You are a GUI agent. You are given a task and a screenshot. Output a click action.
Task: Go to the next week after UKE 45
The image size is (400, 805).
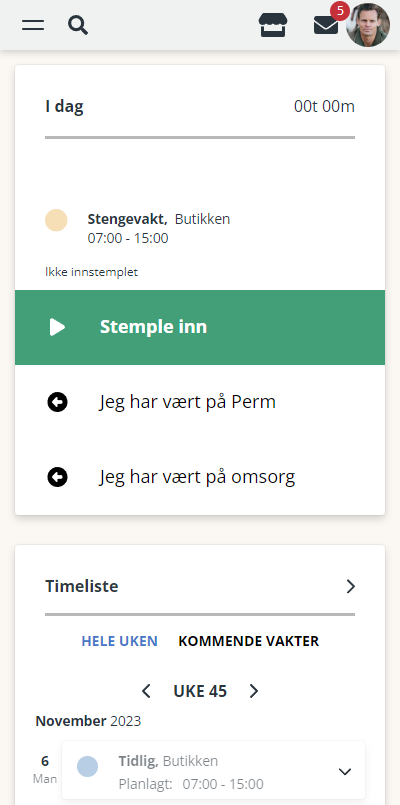254,692
